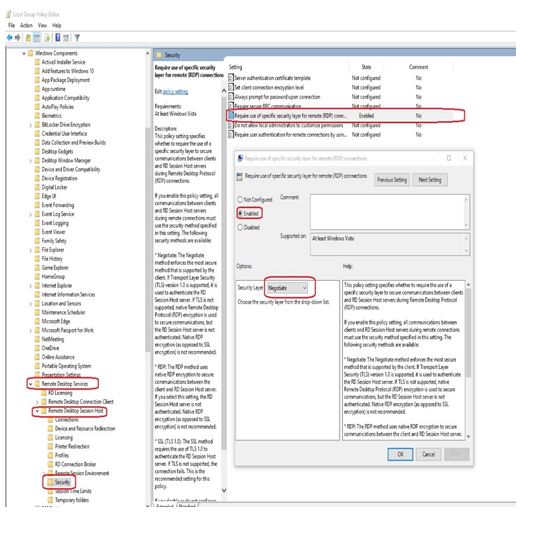
Task: Select the Enabled radio button
Action: (240, 213)
